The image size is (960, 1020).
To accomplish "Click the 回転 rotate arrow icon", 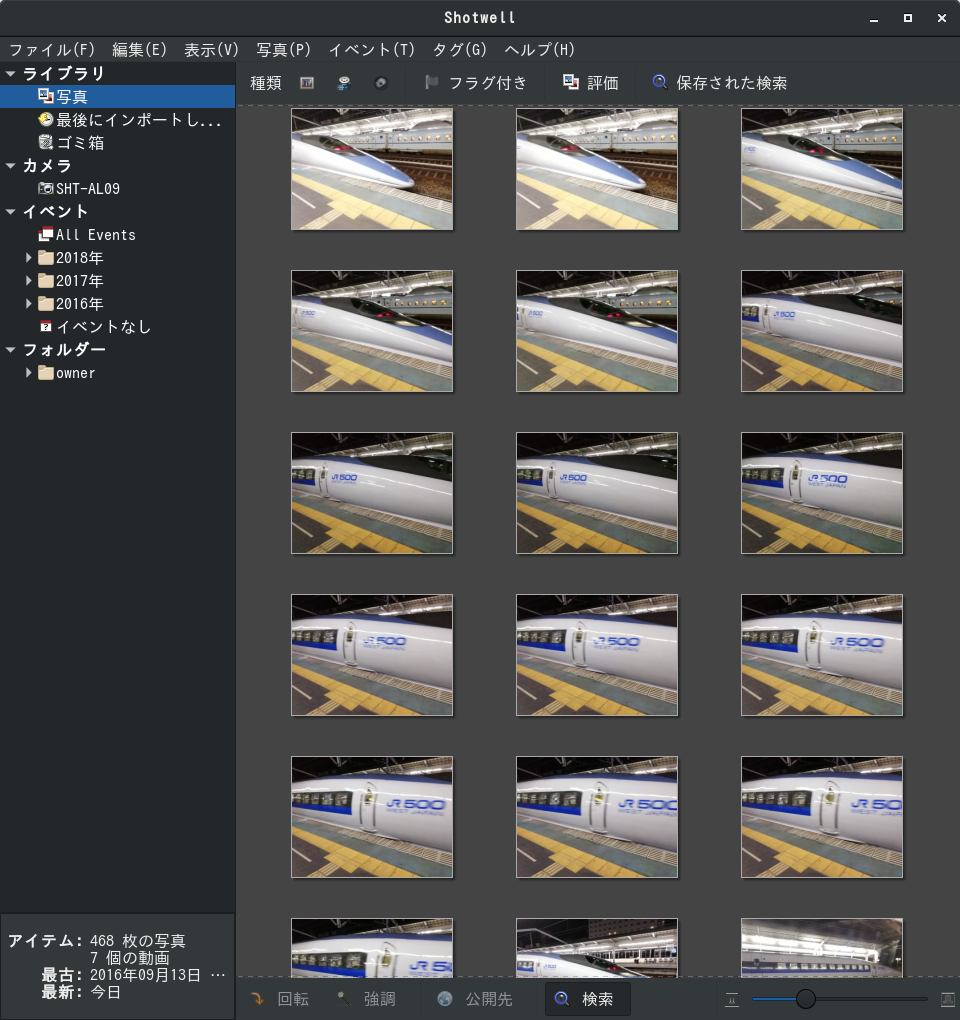I will point(258,999).
